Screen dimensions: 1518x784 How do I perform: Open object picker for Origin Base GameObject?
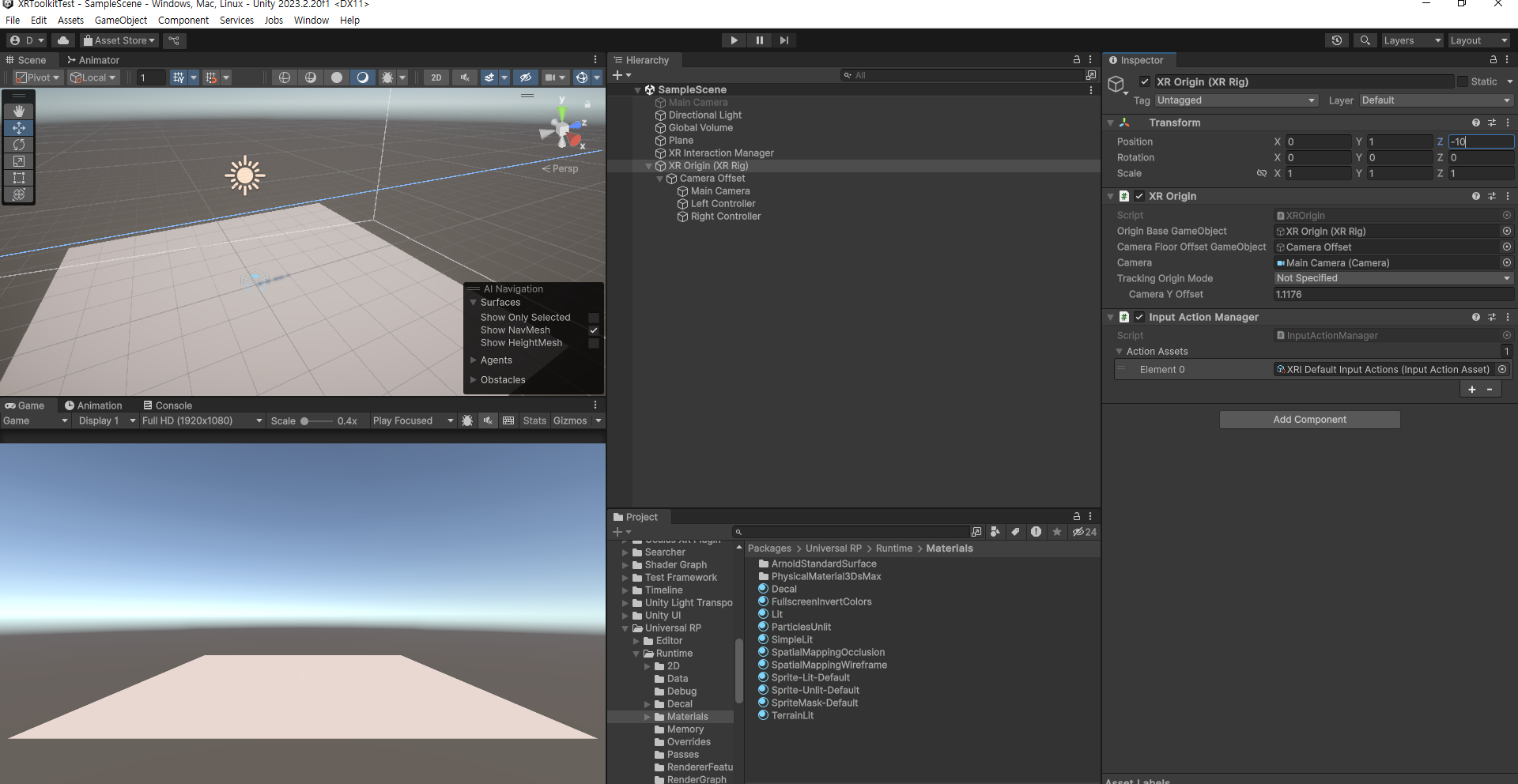point(1506,231)
